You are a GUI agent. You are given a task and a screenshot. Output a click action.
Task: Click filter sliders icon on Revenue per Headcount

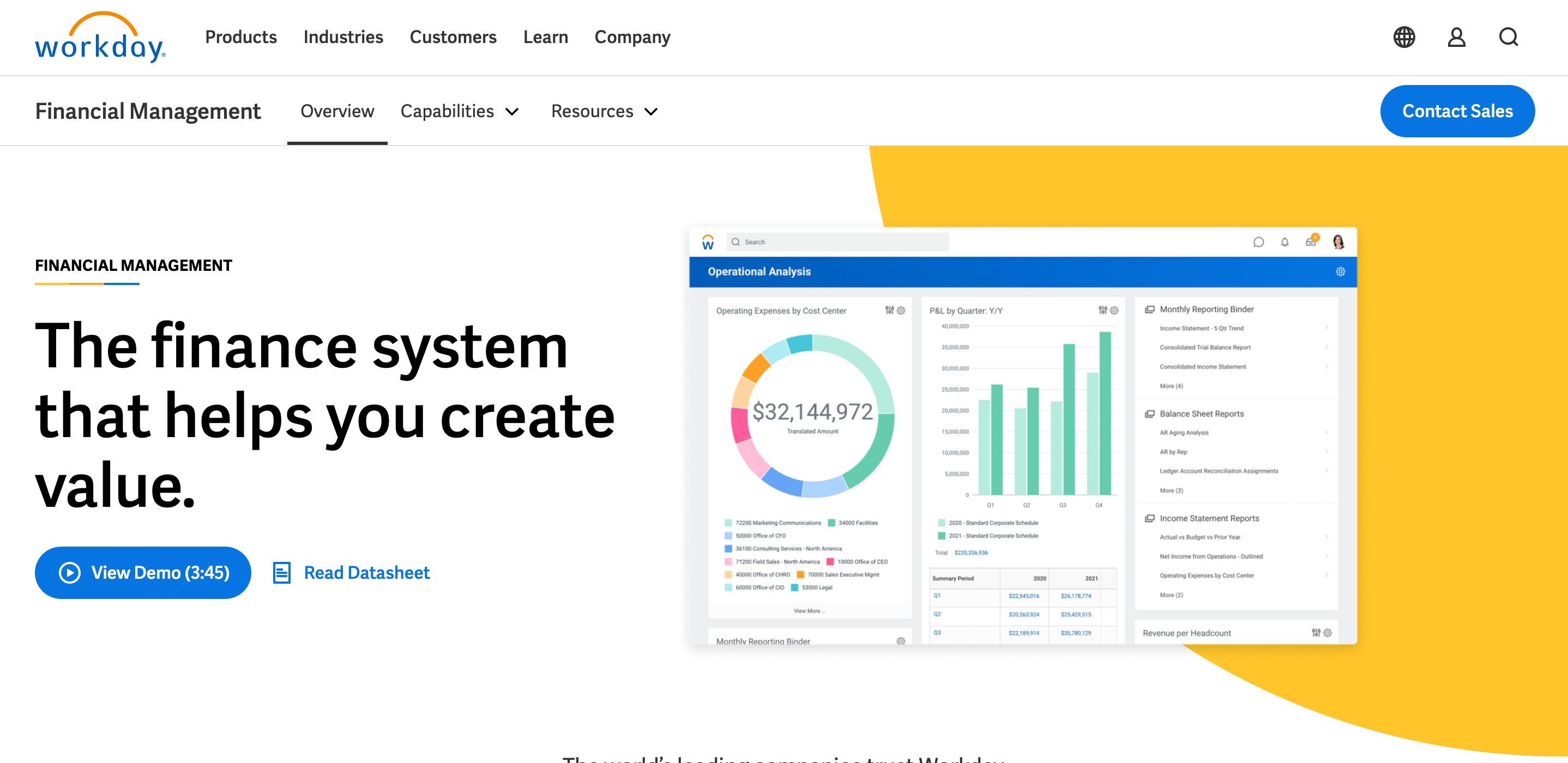pos(1316,633)
